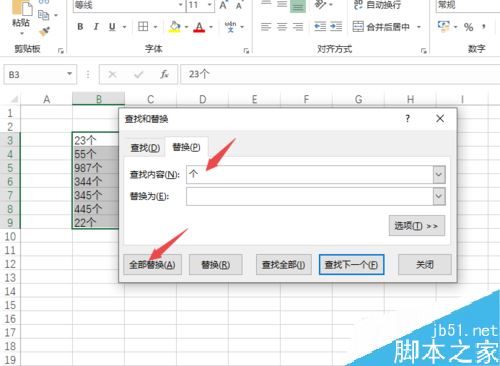The width and height of the screenshot is (500, 366).
Task: Increase indent icon
Action: (336, 27)
